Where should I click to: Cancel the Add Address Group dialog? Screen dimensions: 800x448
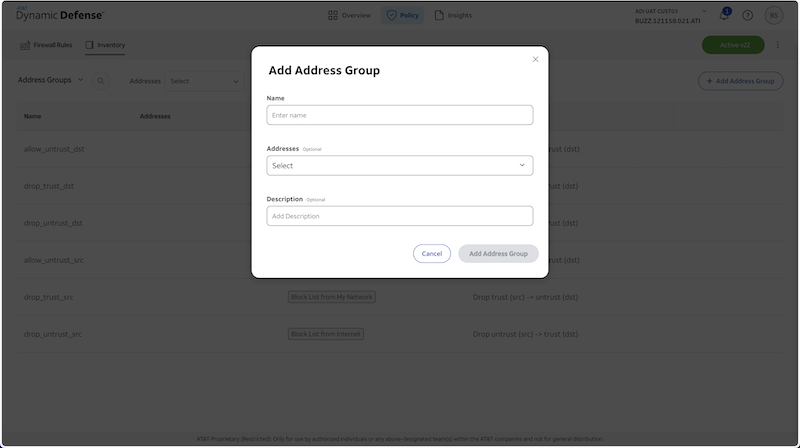click(432, 254)
